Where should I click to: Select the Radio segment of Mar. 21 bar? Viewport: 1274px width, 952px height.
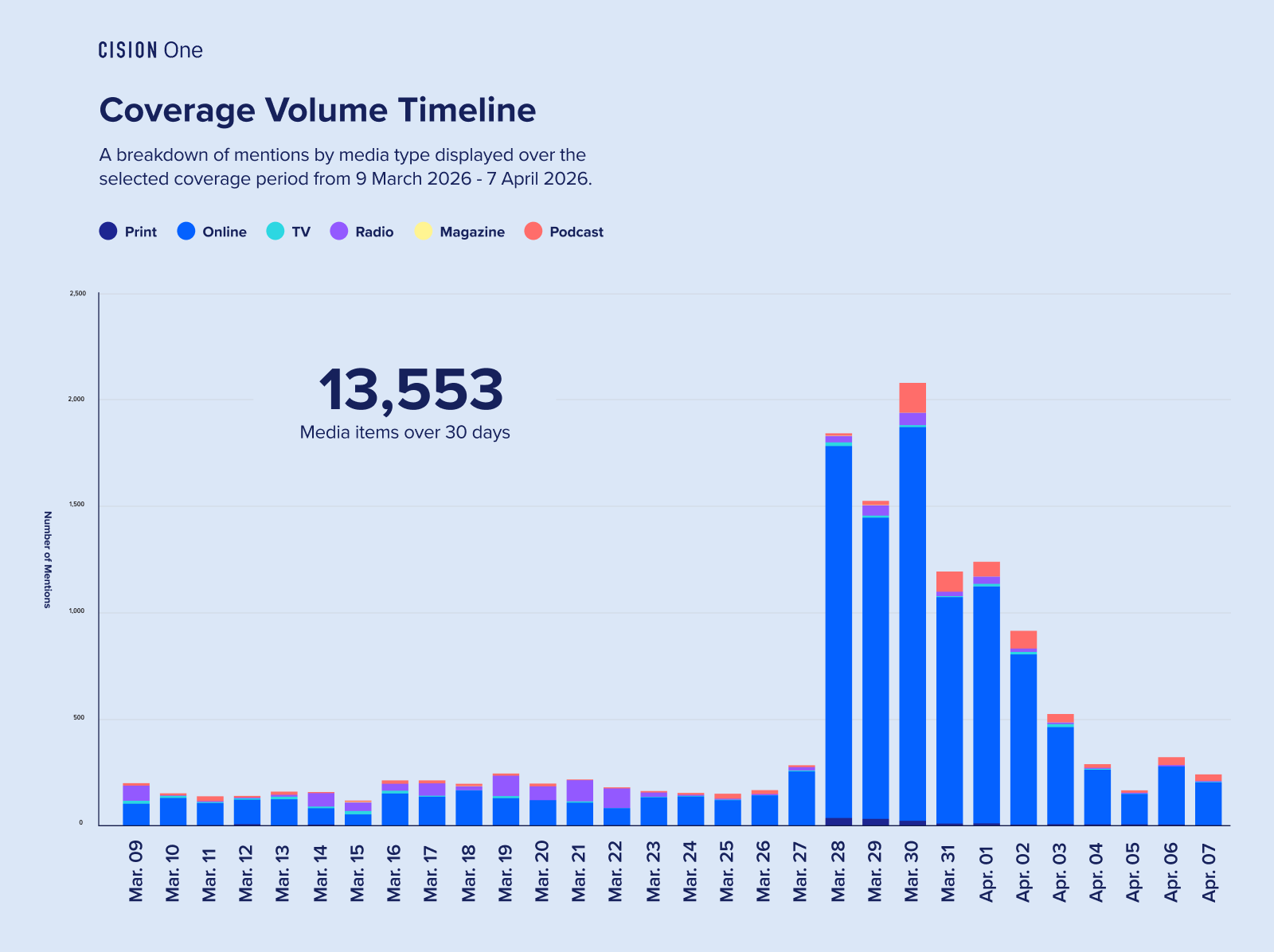point(580,790)
